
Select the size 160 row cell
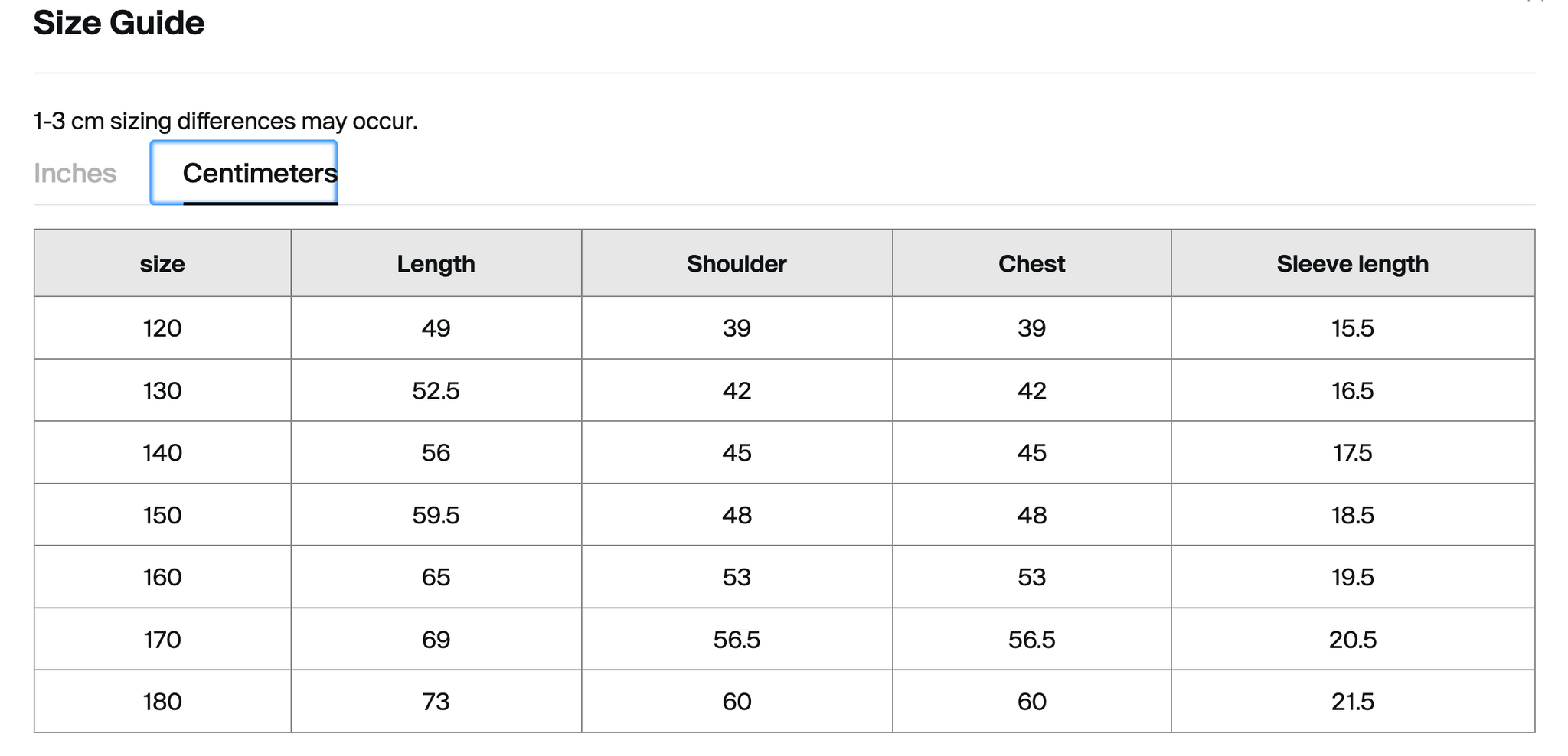click(x=162, y=577)
